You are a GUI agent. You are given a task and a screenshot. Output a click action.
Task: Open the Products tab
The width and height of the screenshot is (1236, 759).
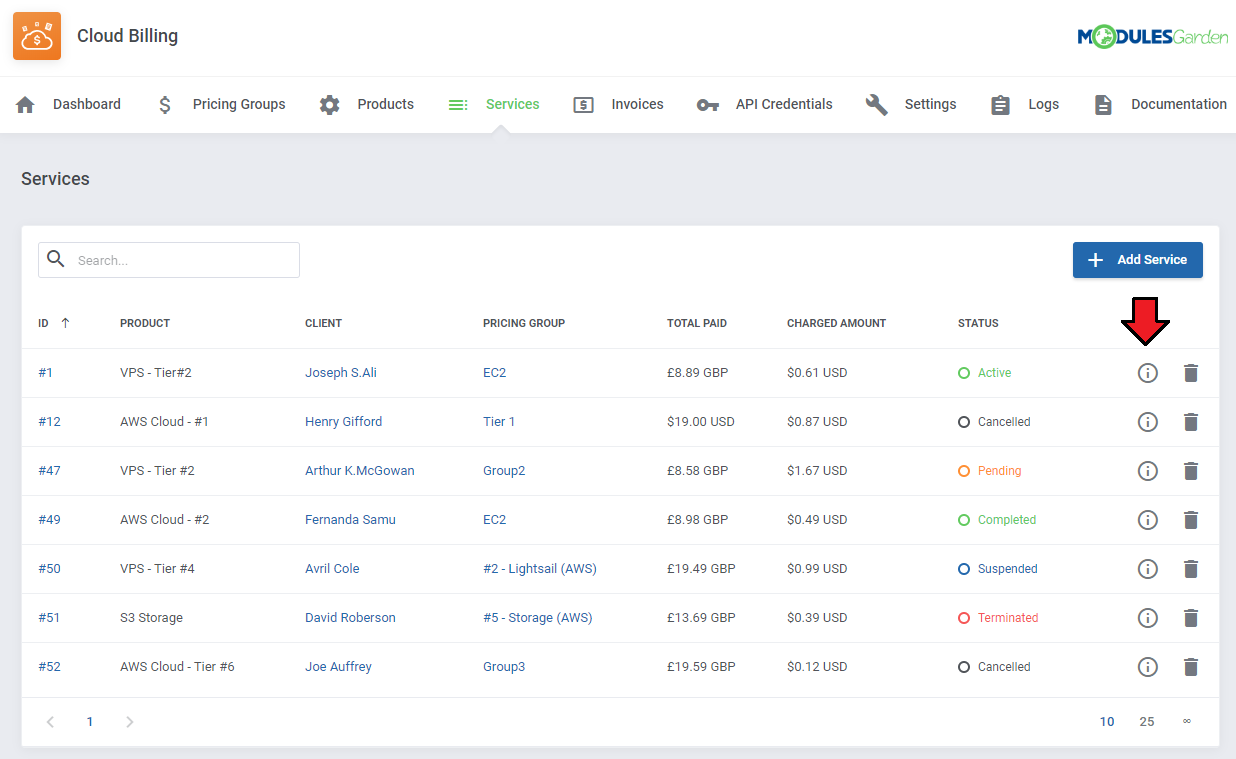[x=366, y=104]
